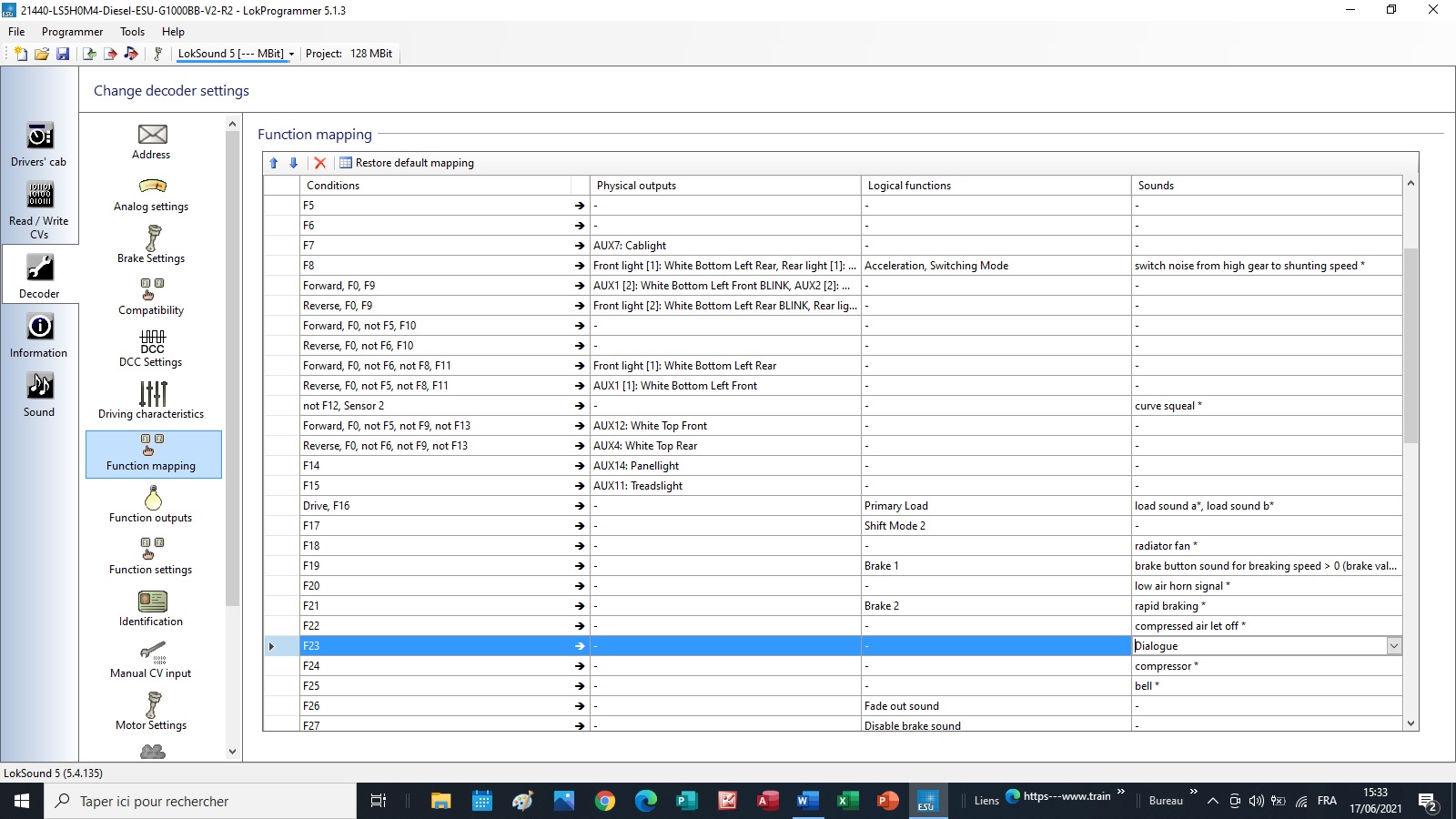Open Analog settings
This screenshot has width=1456, height=819.
pyautogui.click(x=151, y=194)
